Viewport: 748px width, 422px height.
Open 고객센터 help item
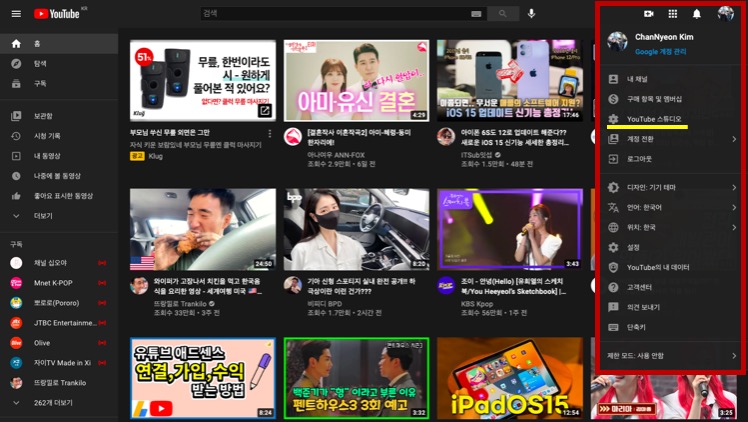click(x=671, y=288)
